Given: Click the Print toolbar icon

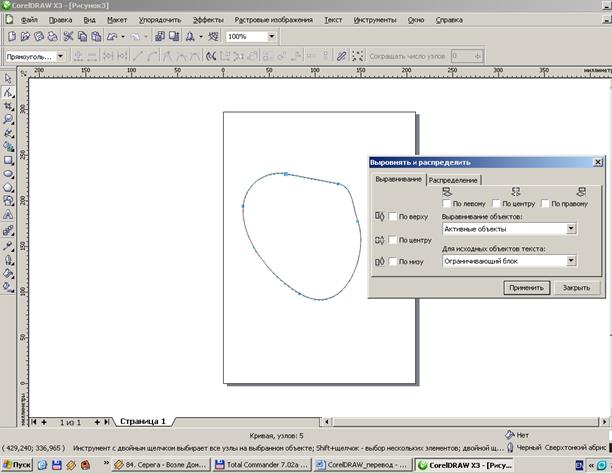Looking at the screenshot, I should click(53, 36).
